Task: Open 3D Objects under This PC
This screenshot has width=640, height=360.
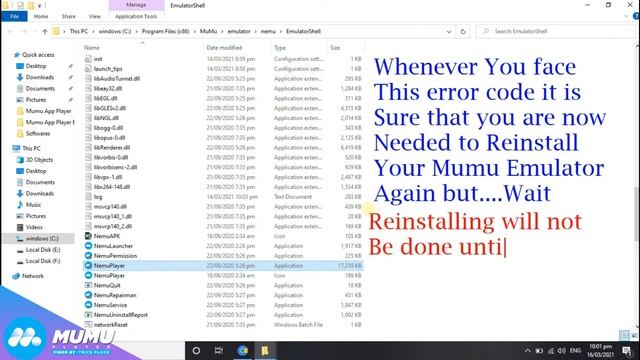Action: (x=39, y=160)
